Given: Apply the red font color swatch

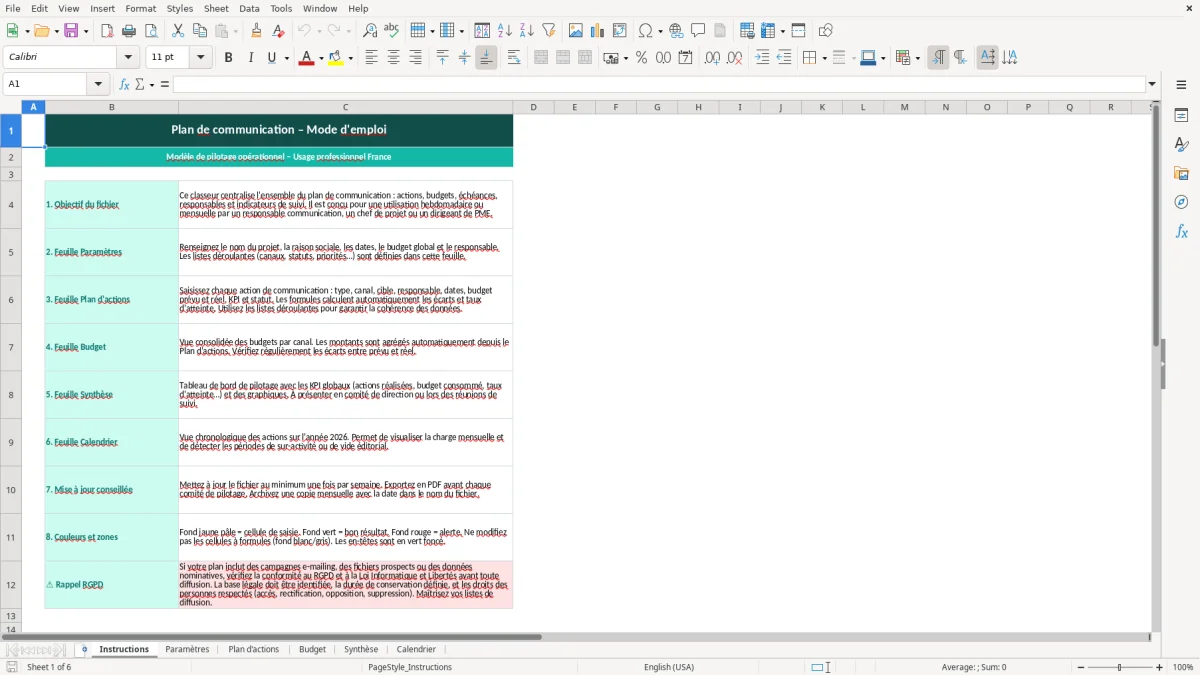Looking at the screenshot, I should tap(305, 58).
